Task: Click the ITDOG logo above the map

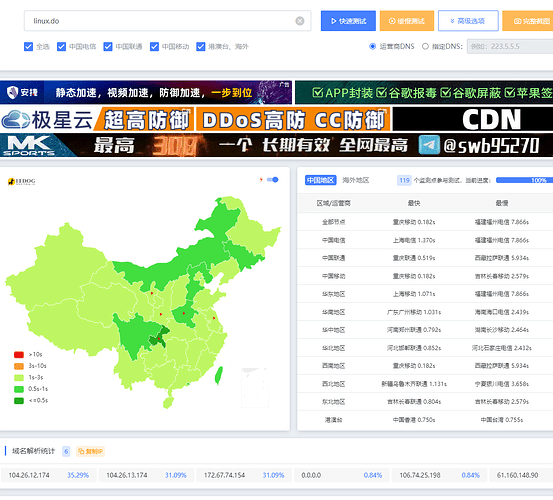Action: pyautogui.click(x=22, y=181)
